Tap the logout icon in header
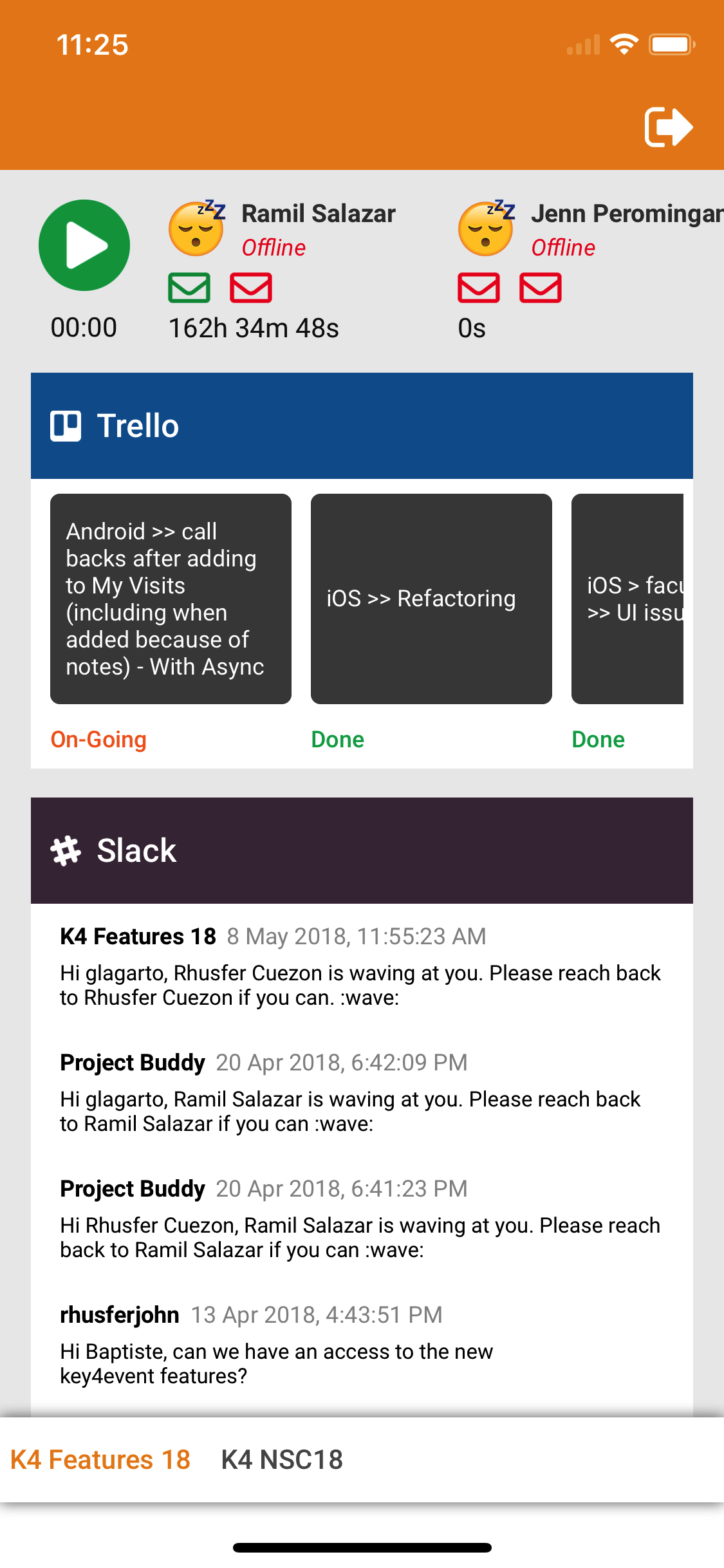This screenshot has width=724, height=1568. pyautogui.click(x=668, y=127)
